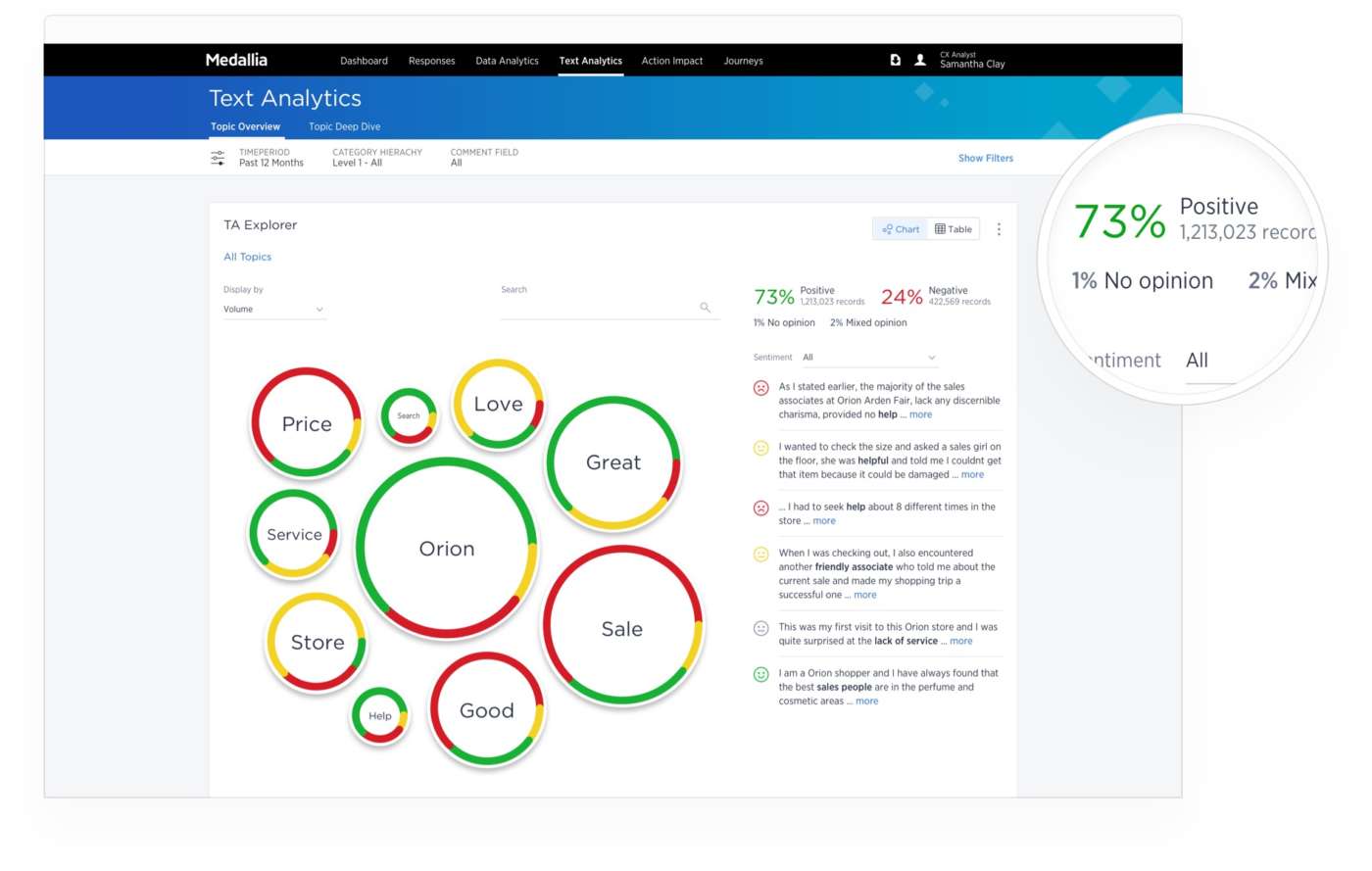The height and width of the screenshot is (871, 1372).
Task: Expand 'seek help about 8 different times' comment
Action: pyautogui.click(x=824, y=521)
